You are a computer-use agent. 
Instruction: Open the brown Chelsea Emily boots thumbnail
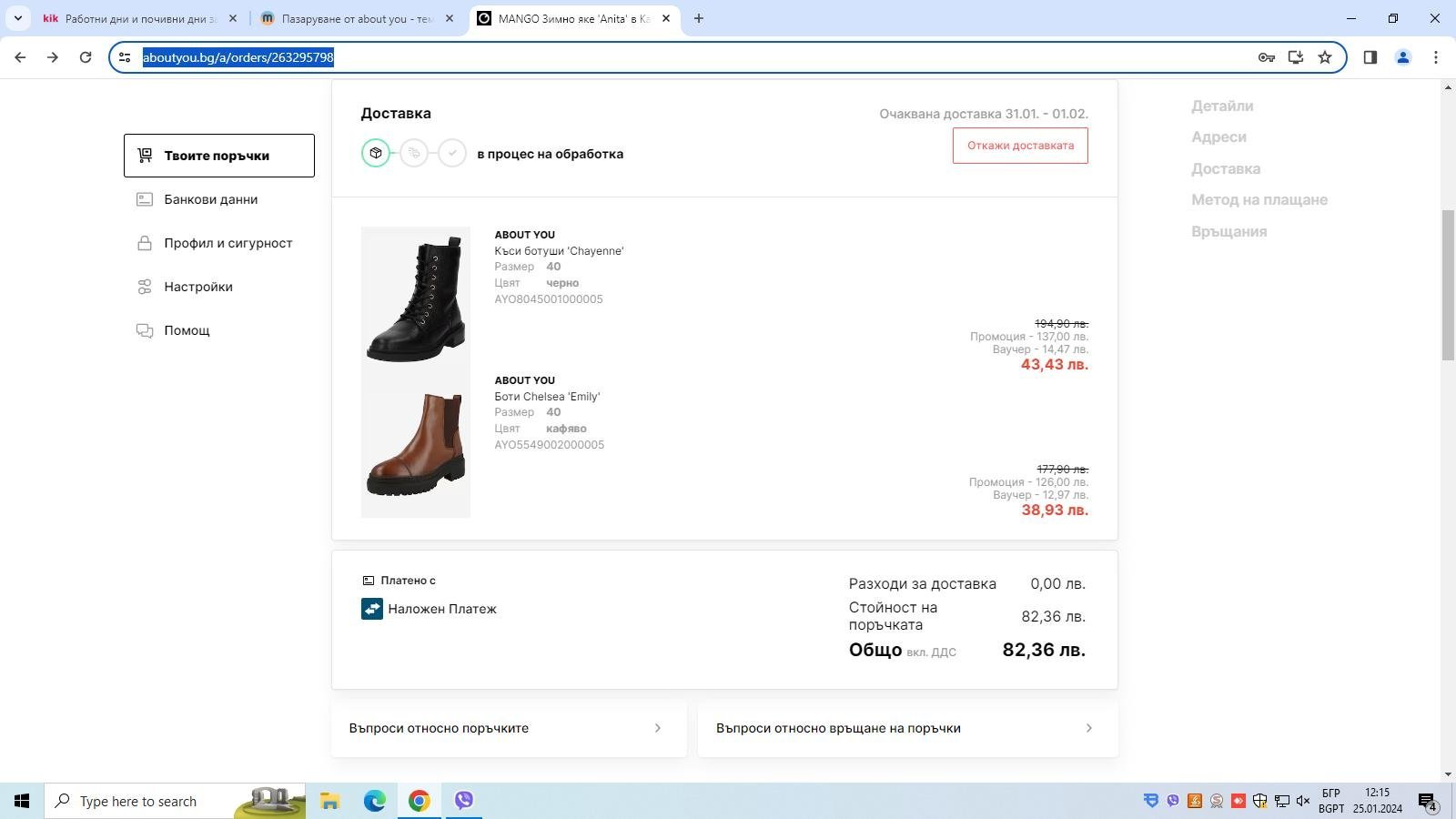pos(416,445)
